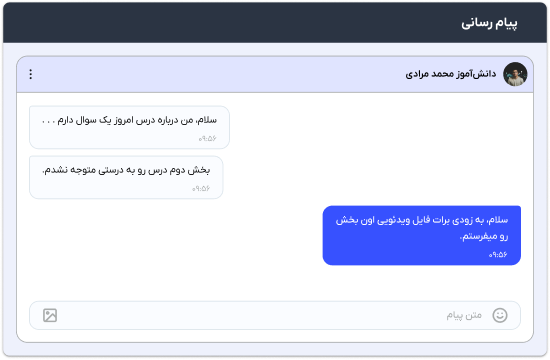550x360 pixels.
Task: Select the first received message about today's lesson
Action: pos(129,127)
